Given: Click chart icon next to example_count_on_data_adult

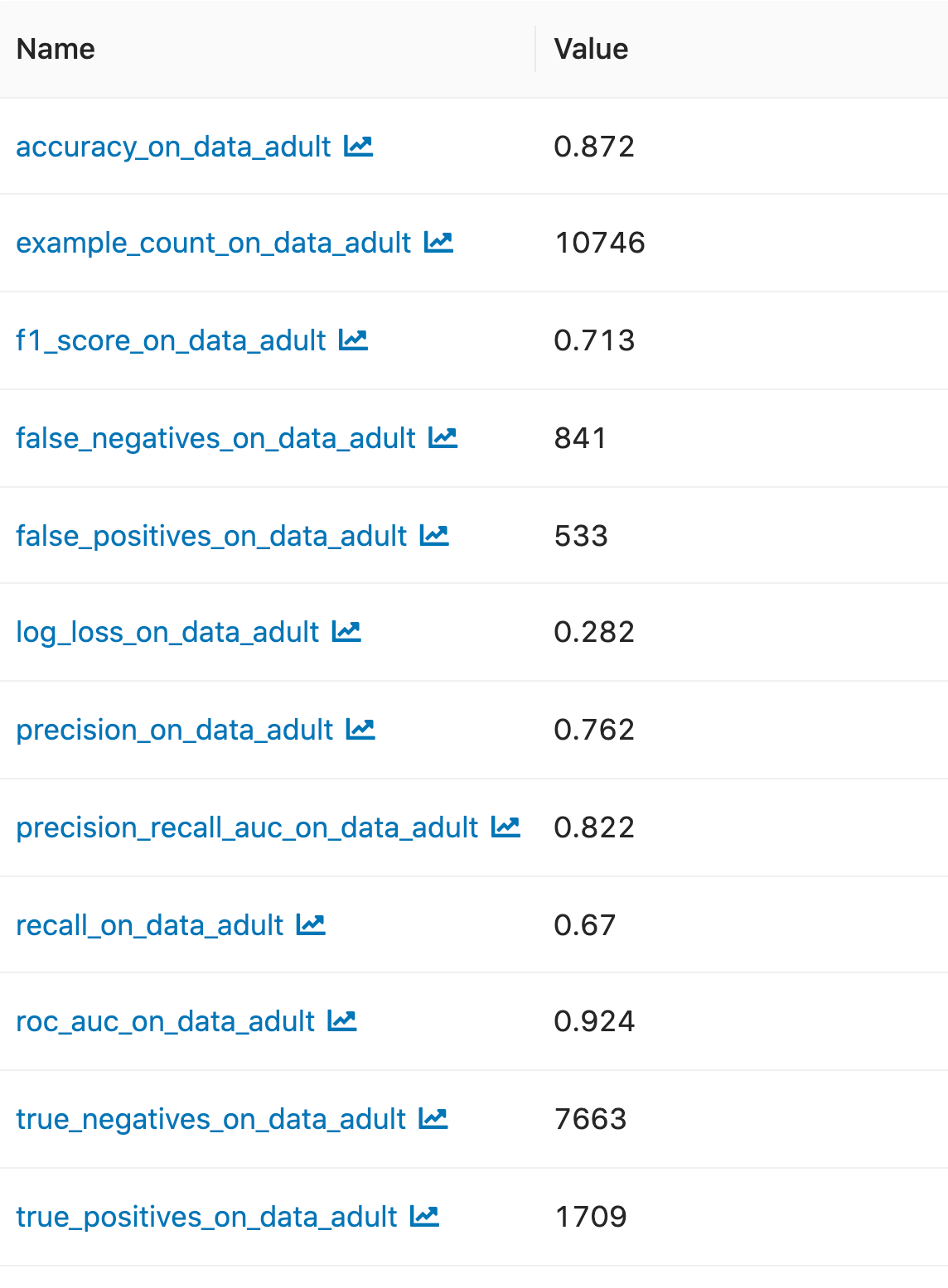Looking at the screenshot, I should pyautogui.click(x=438, y=243).
